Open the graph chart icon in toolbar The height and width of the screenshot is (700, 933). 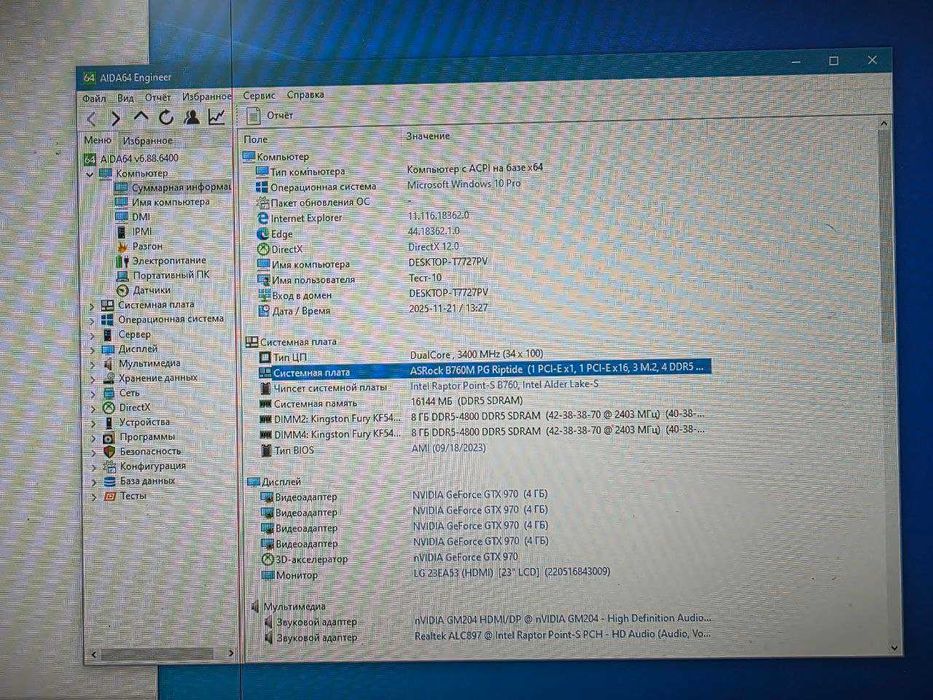217,117
